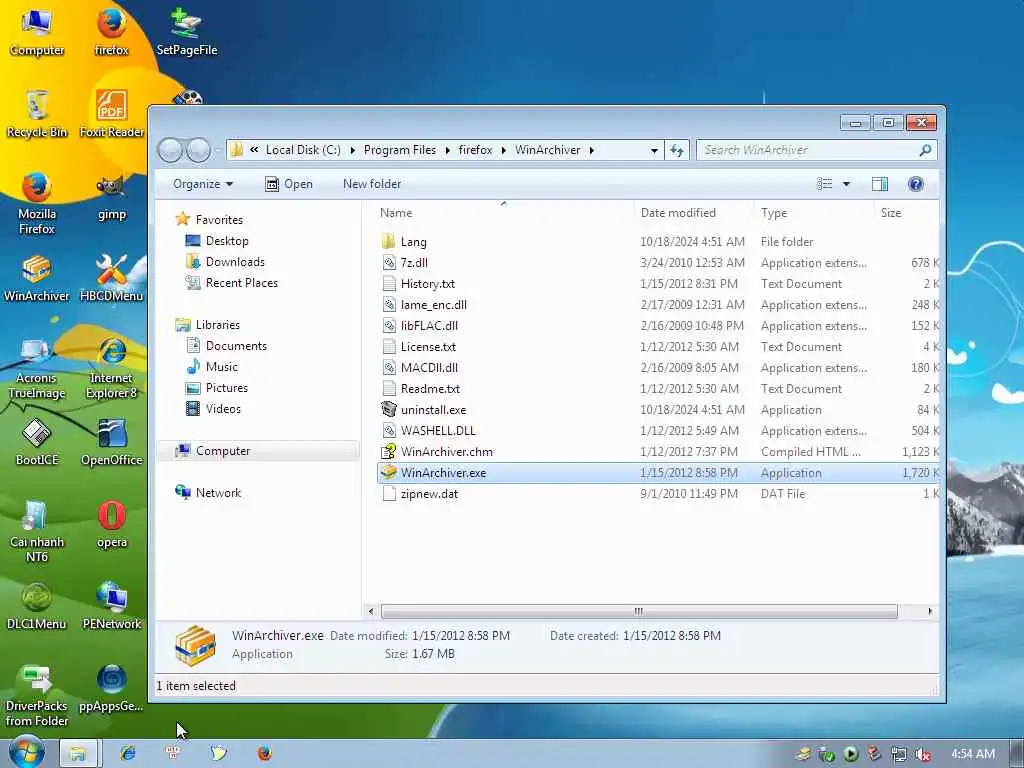Open WinArchiver desktop shortcut
The height and width of the screenshot is (768, 1024).
pos(37,278)
